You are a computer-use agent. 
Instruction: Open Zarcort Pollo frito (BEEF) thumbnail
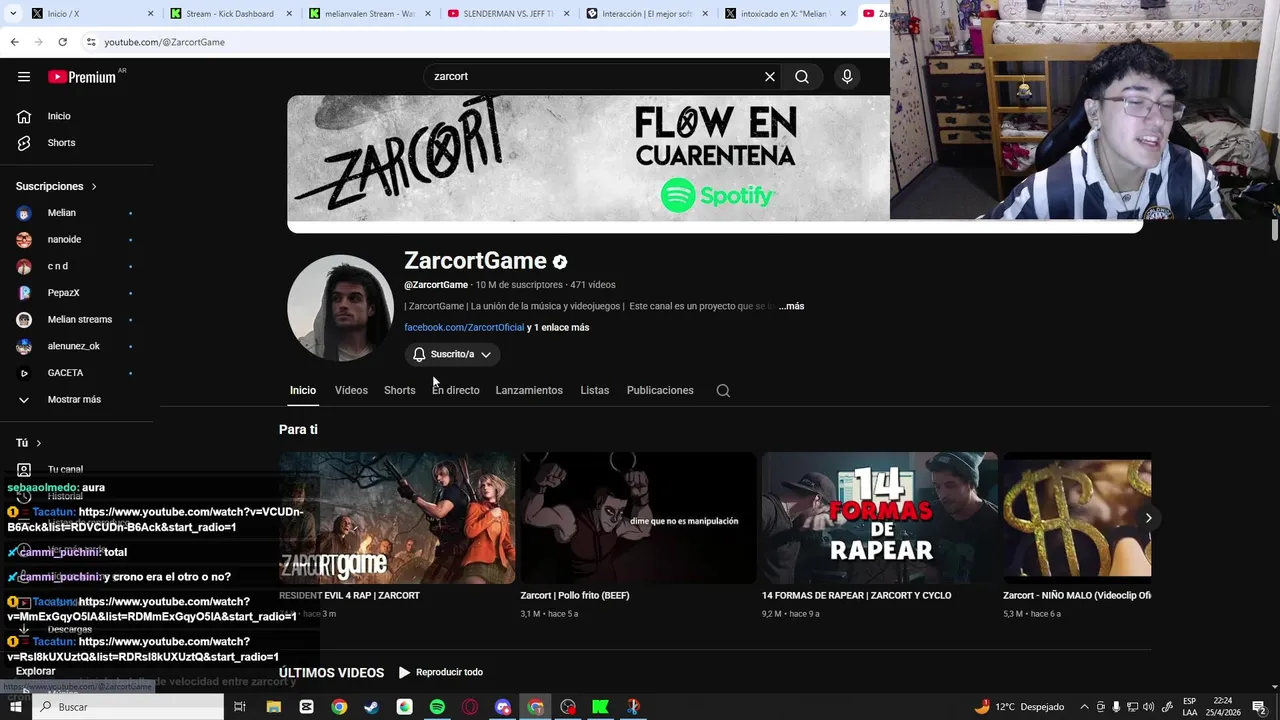click(x=638, y=518)
